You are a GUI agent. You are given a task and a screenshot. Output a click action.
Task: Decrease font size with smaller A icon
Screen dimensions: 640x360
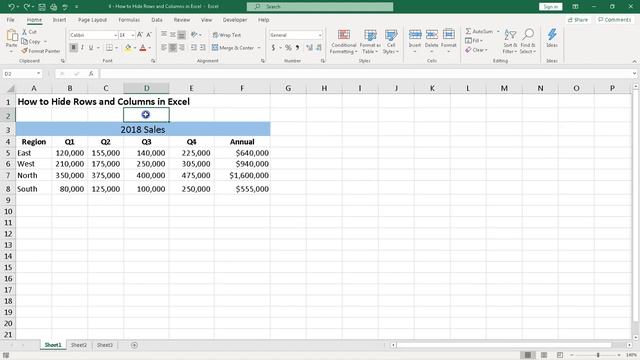click(149, 35)
